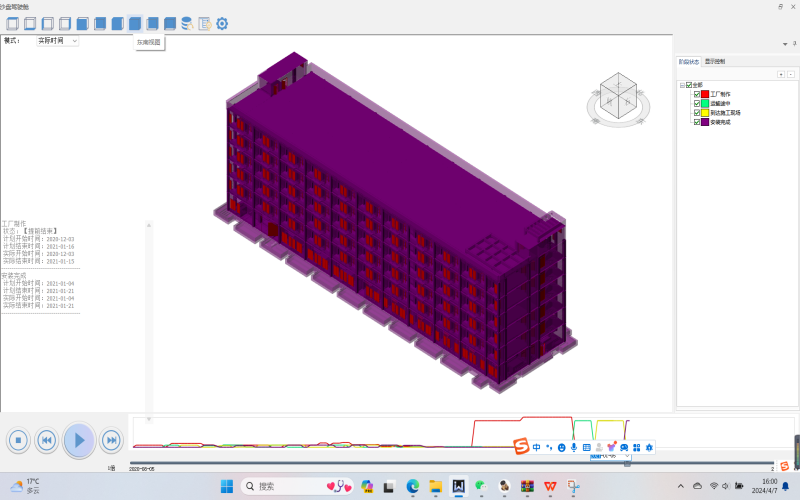The height and width of the screenshot is (500, 800).
Task: Uncheck the yellow 到达施工现场 checkbox
Action: pos(696,113)
